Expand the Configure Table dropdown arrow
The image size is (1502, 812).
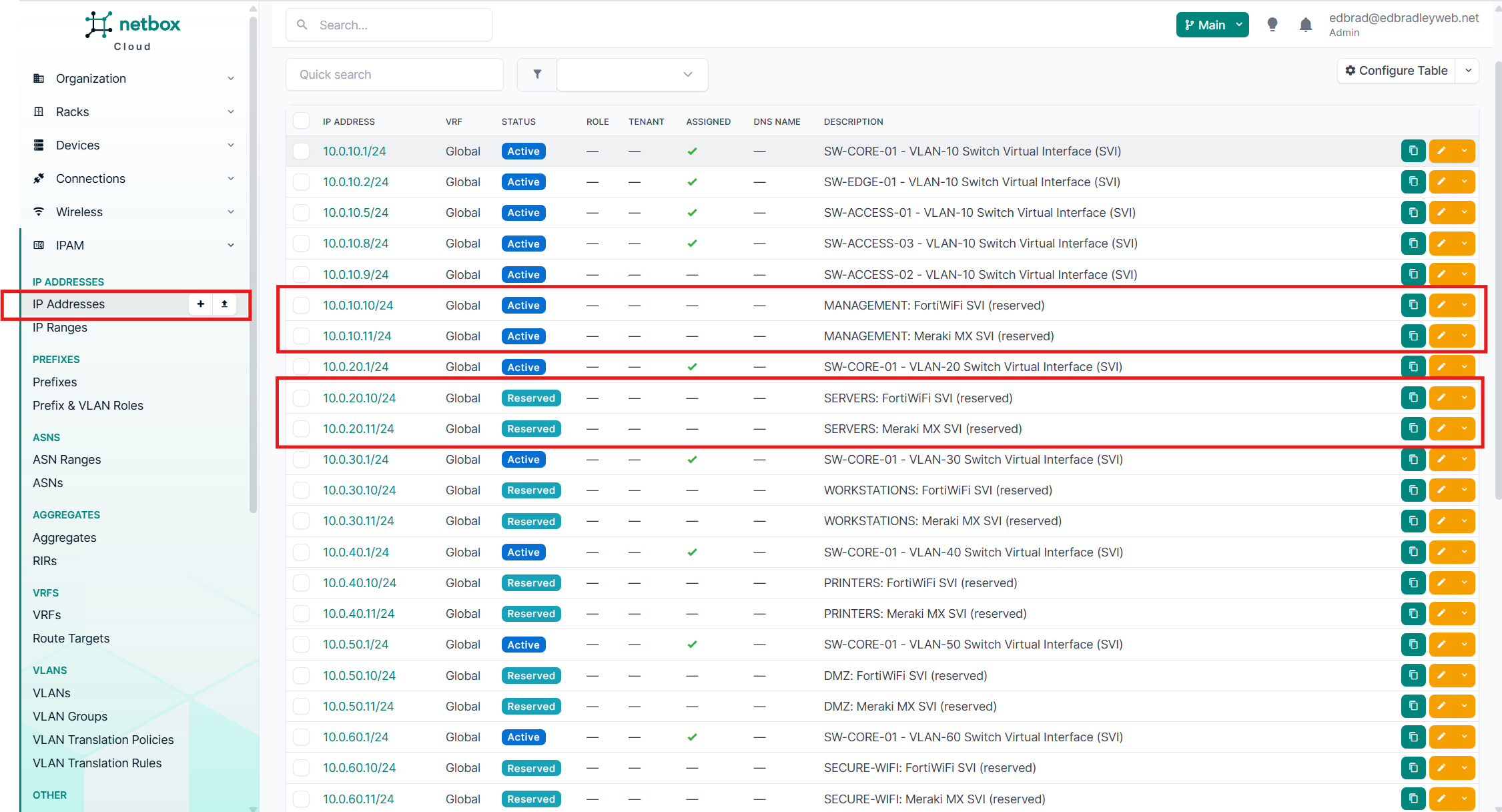(1468, 71)
